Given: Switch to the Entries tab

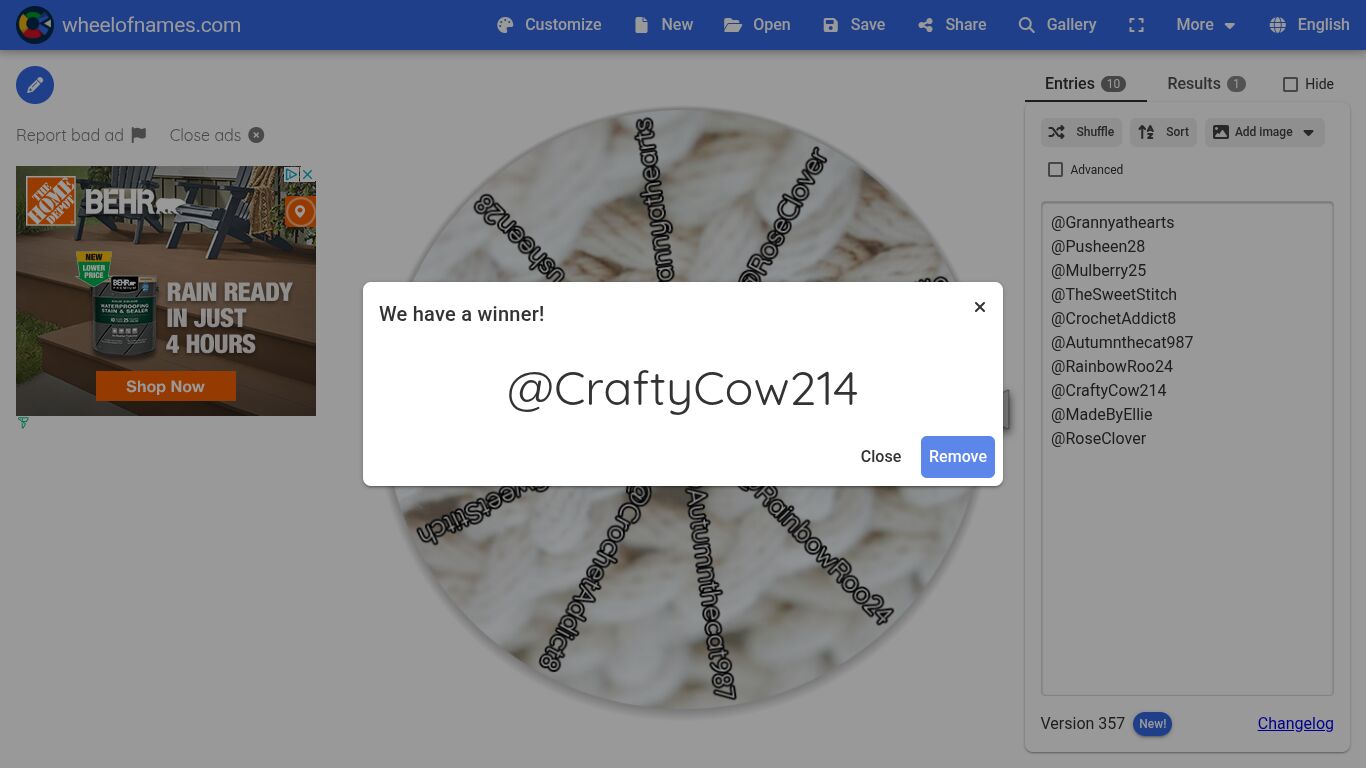Looking at the screenshot, I should (1086, 84).
